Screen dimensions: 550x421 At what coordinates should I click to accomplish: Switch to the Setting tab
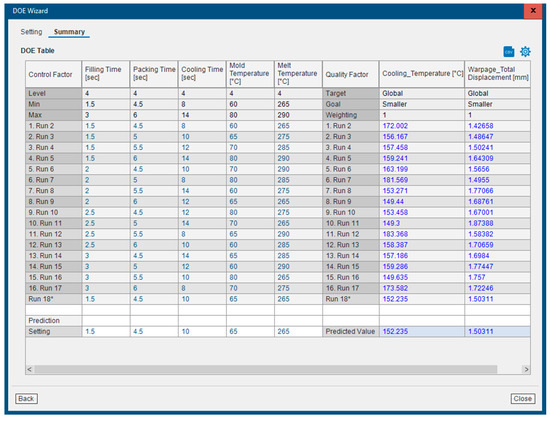tap(31, 32)
